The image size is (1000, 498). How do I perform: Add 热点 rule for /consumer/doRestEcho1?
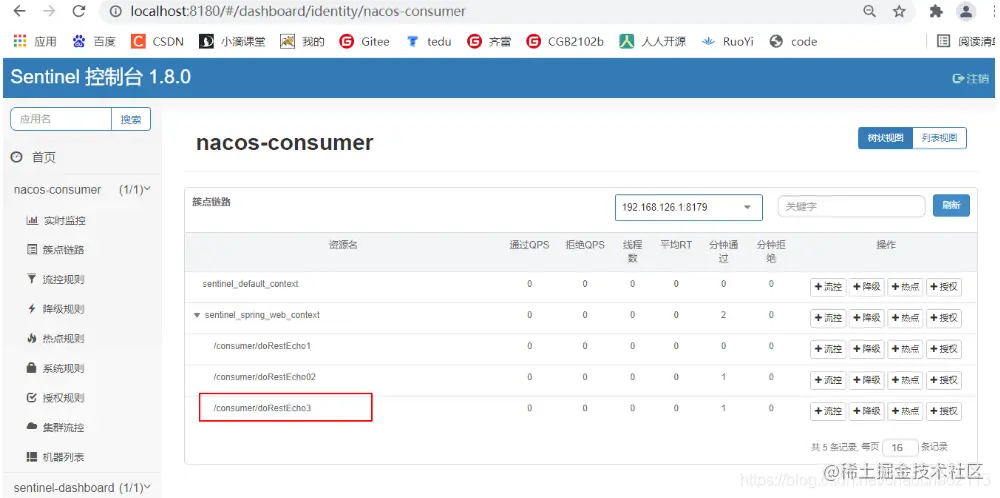(x=906, y=349)
